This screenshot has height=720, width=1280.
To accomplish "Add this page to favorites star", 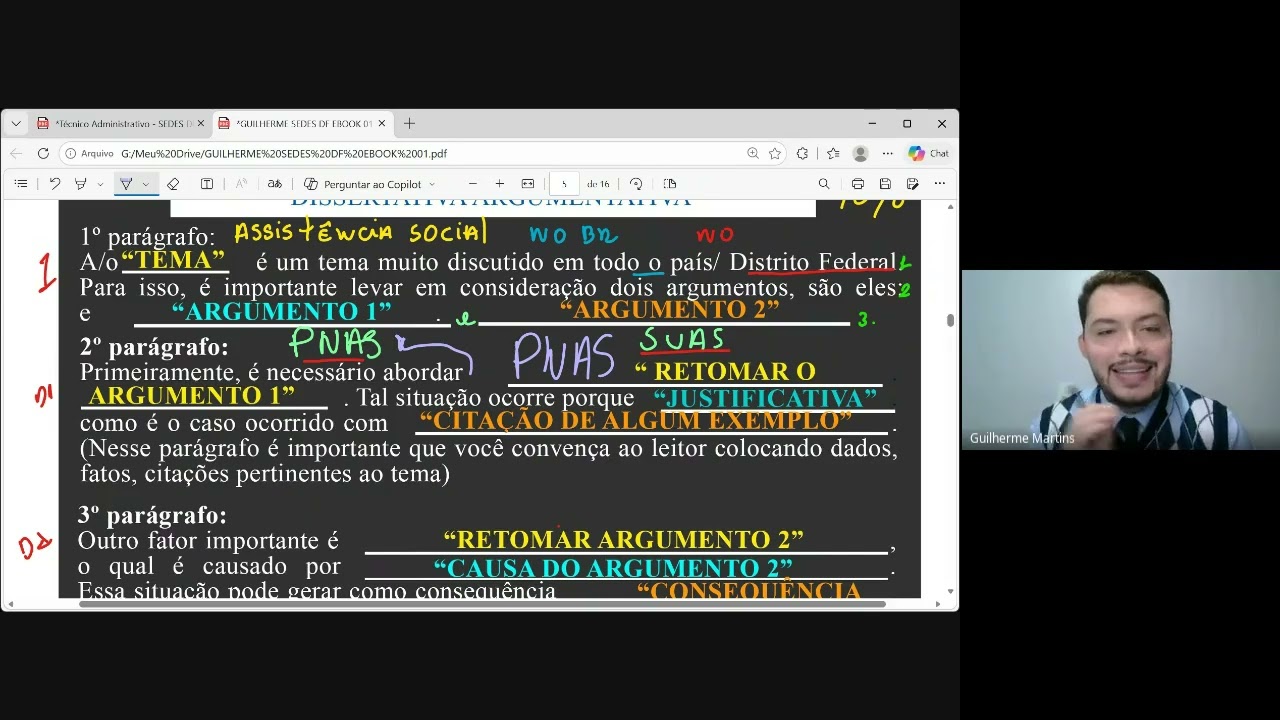I will pos(775,154).
